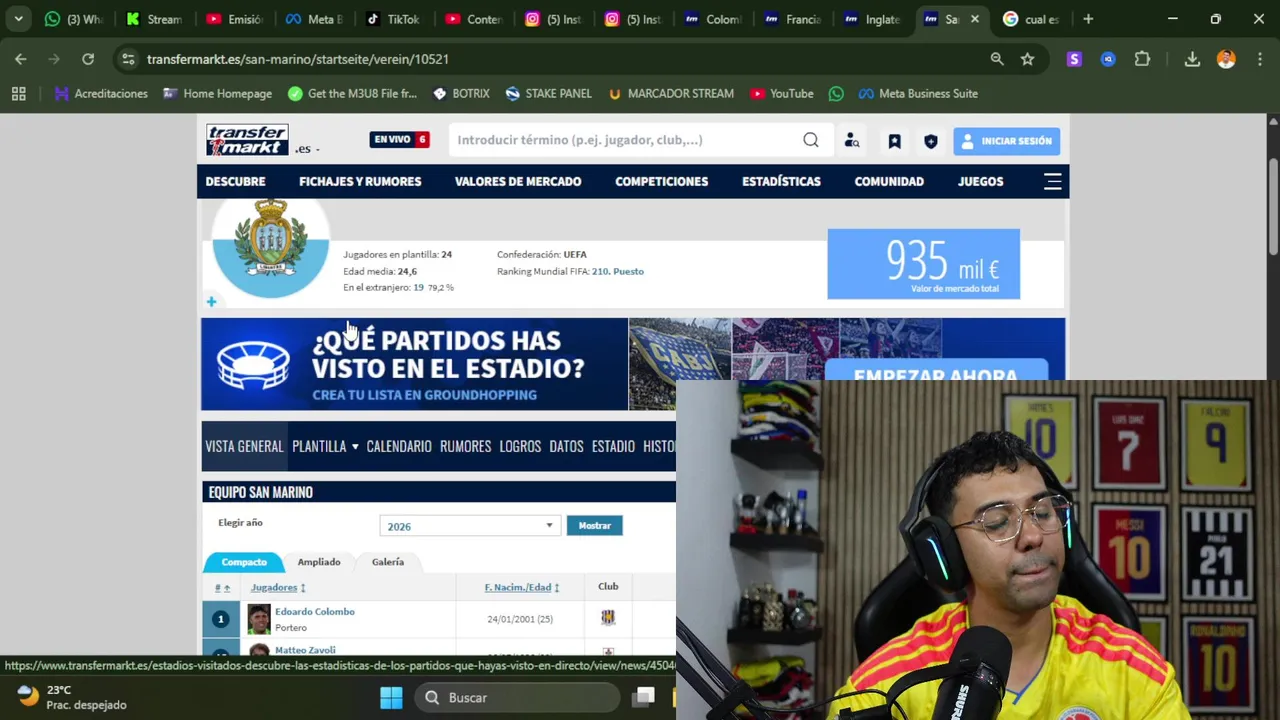Image resolution: width=1280 pixels, height=720 pixels.
Task: Open the 210. Puesto FIFA ranking link
Action: point(617,271)
